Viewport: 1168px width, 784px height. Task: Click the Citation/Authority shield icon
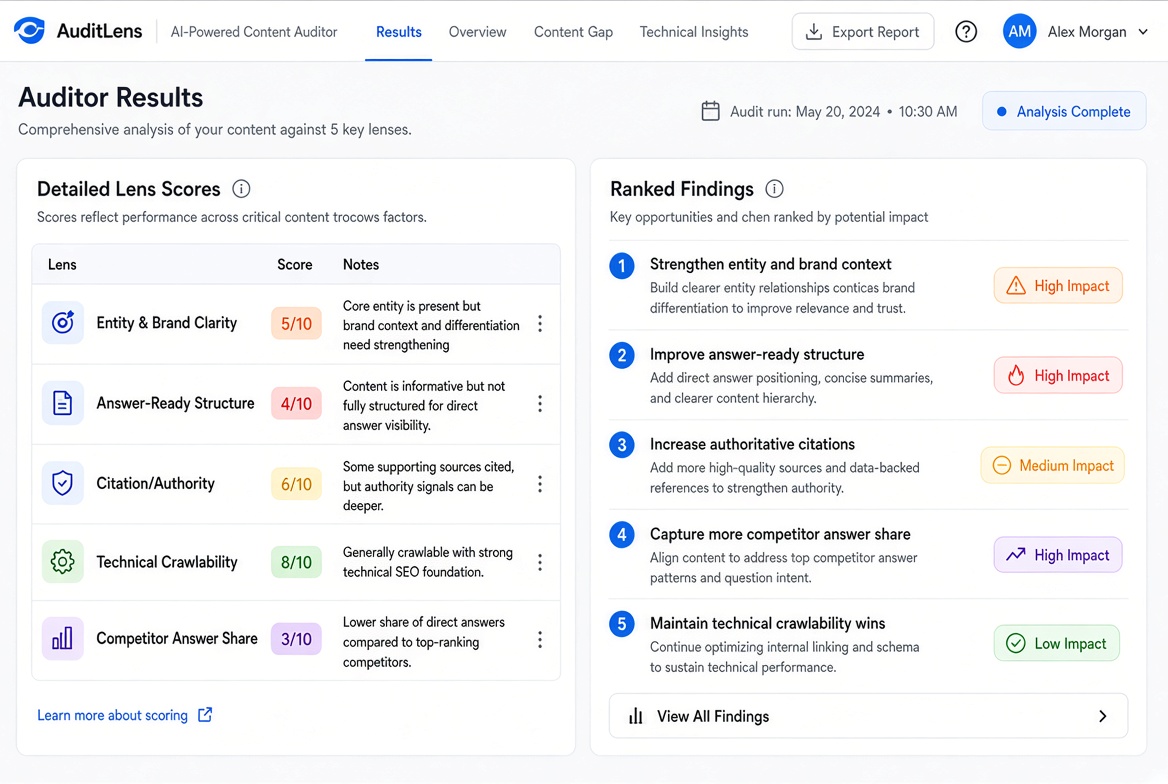pos(63,484)
